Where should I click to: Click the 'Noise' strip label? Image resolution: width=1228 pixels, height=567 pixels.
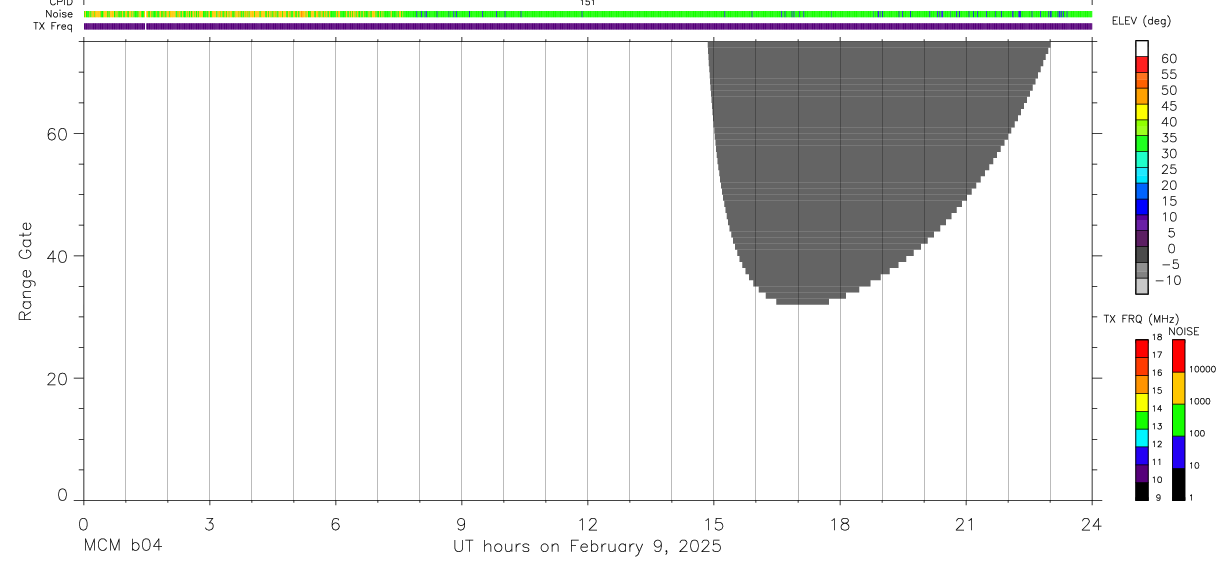point(60,14)
